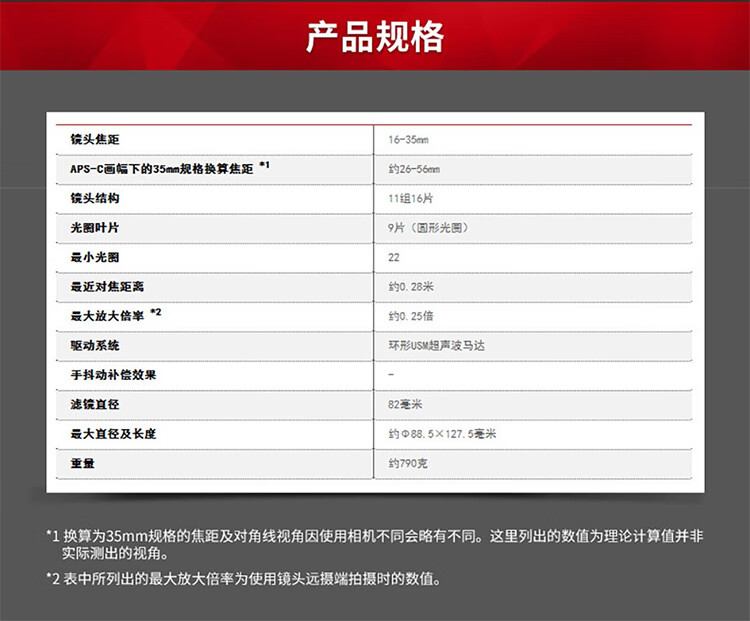The width and height of the screenshot is (750, 621).
Task: Click the 约26-56mm value
Action: (x=414, y=169)
